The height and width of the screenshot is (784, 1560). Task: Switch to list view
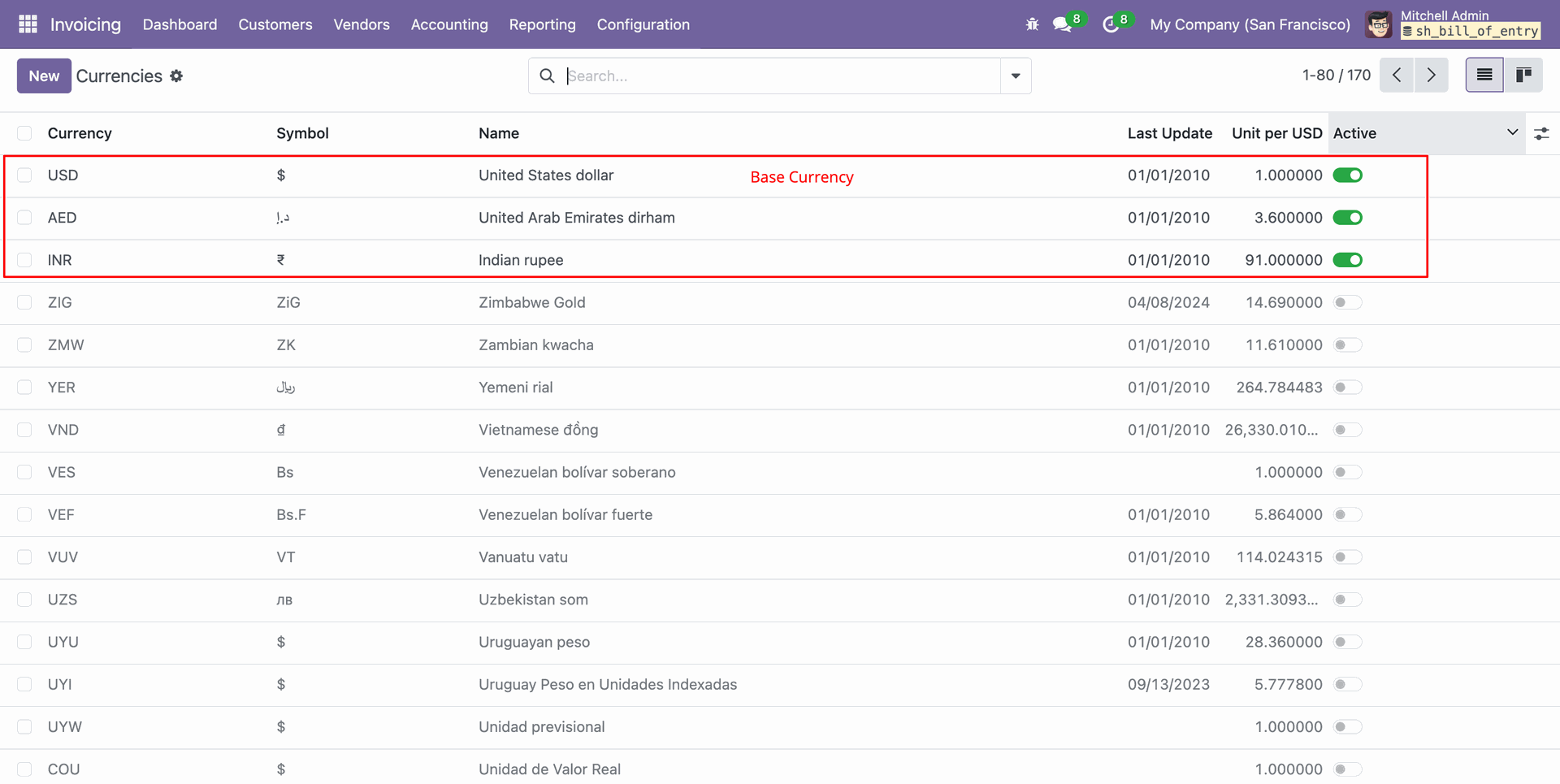click(1484, 76)
